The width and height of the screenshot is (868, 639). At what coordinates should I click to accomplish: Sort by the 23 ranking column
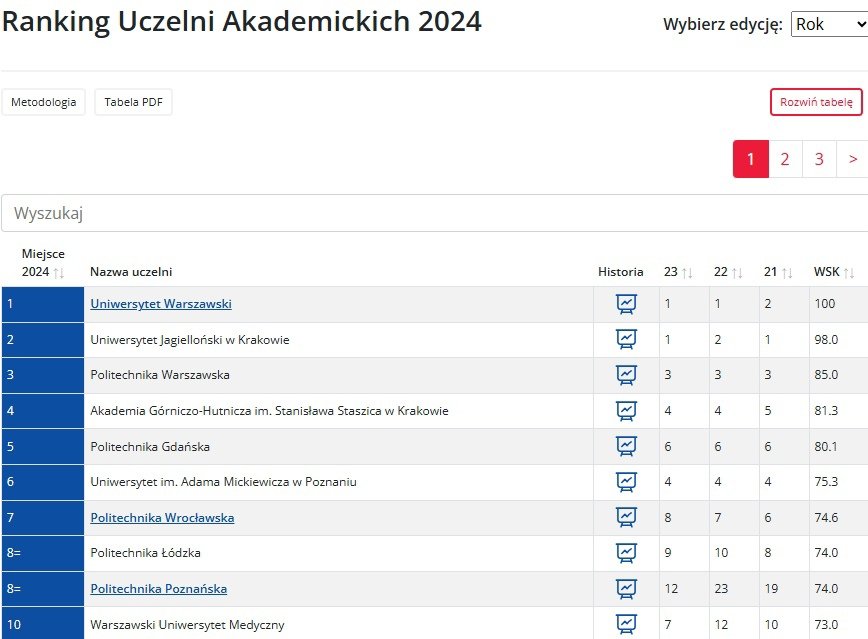tap(678, 272)
